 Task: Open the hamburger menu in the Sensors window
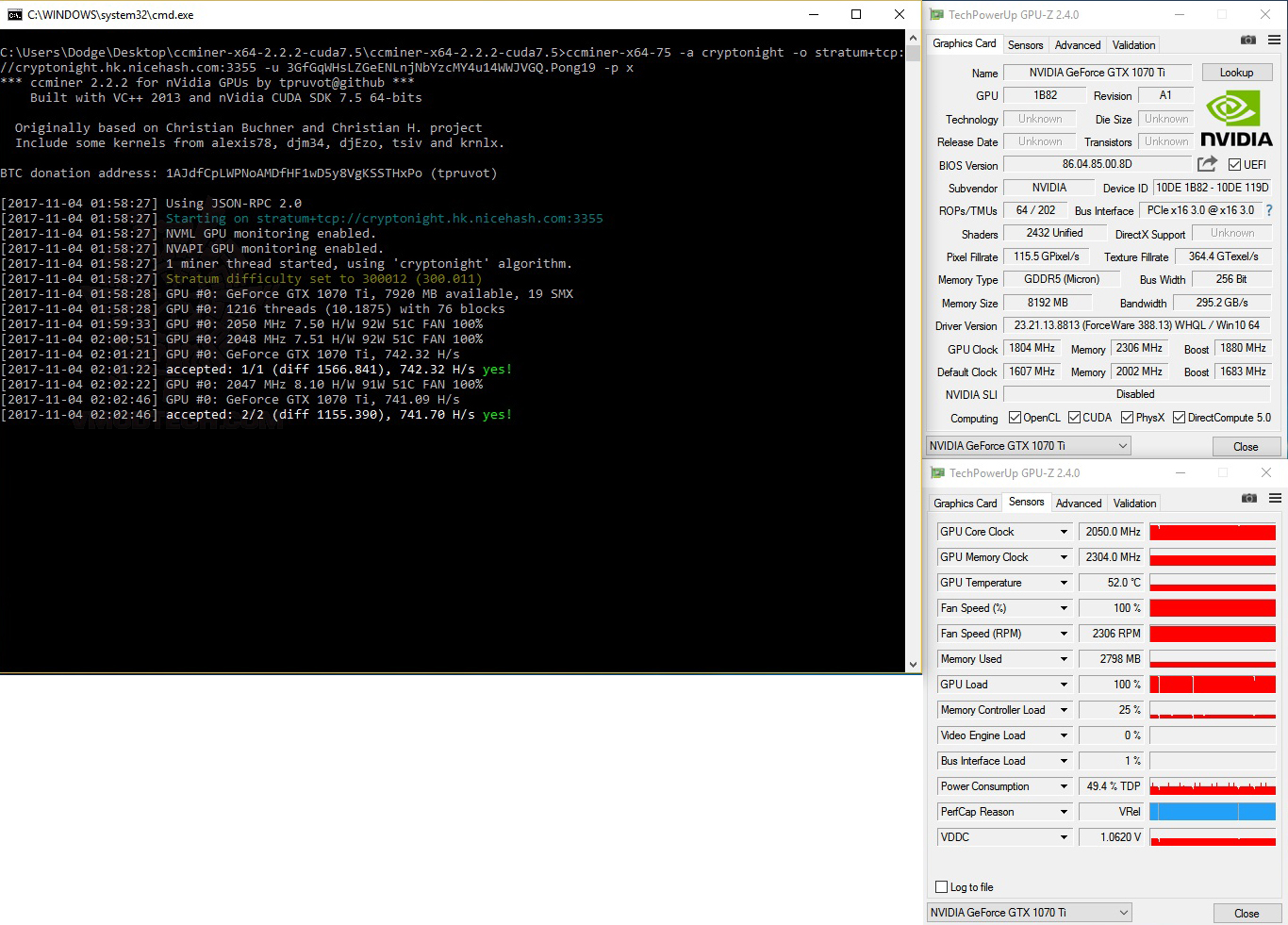(x=1275, y=498)
